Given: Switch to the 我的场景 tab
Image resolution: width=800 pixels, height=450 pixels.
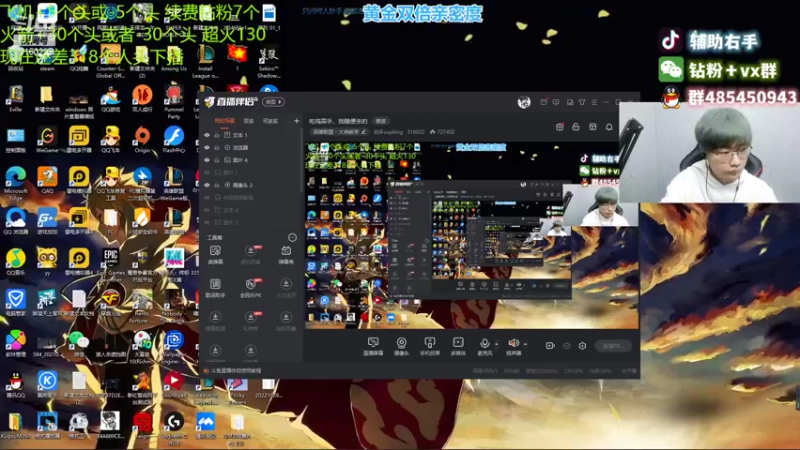Looking at the screenshot, I should coord(224,121).
